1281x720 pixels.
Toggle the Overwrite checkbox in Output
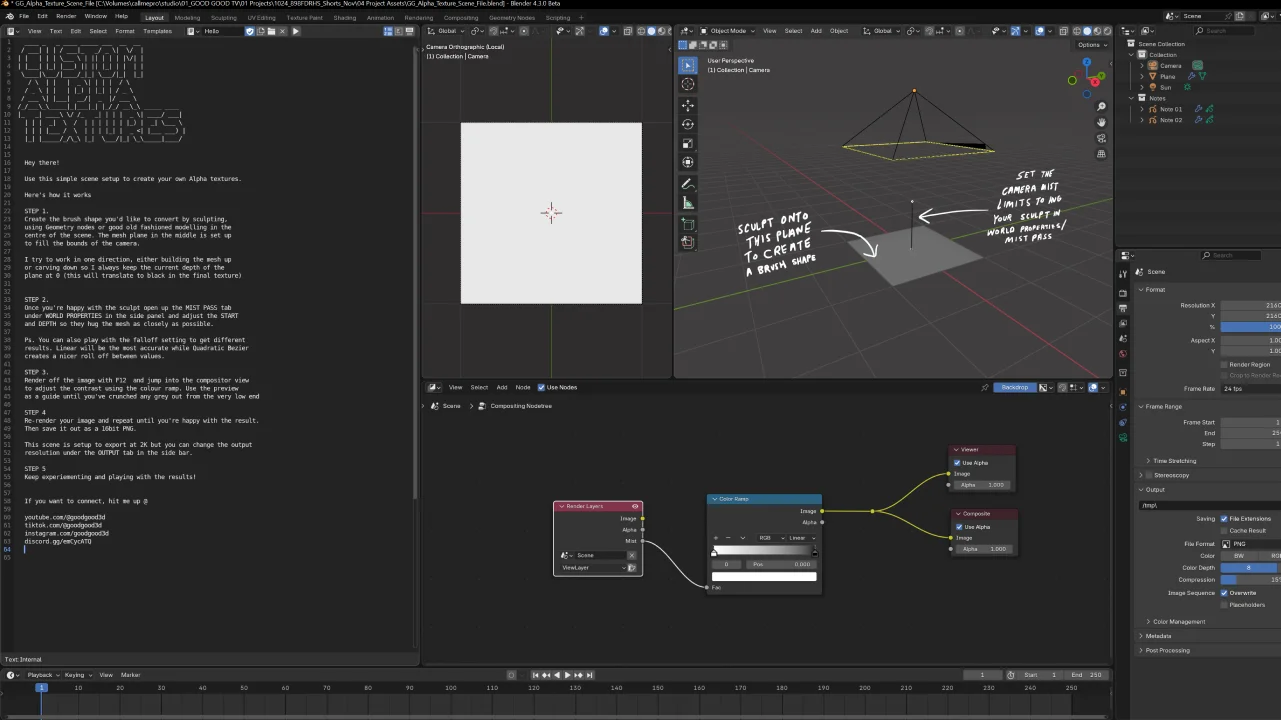click(x=1224, y=593)
